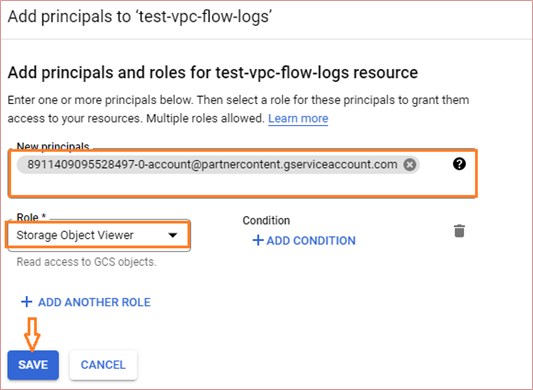Click the Condition label
Image resolution: width=533 pixels, height=390 pixels.
tap(266, 221)
